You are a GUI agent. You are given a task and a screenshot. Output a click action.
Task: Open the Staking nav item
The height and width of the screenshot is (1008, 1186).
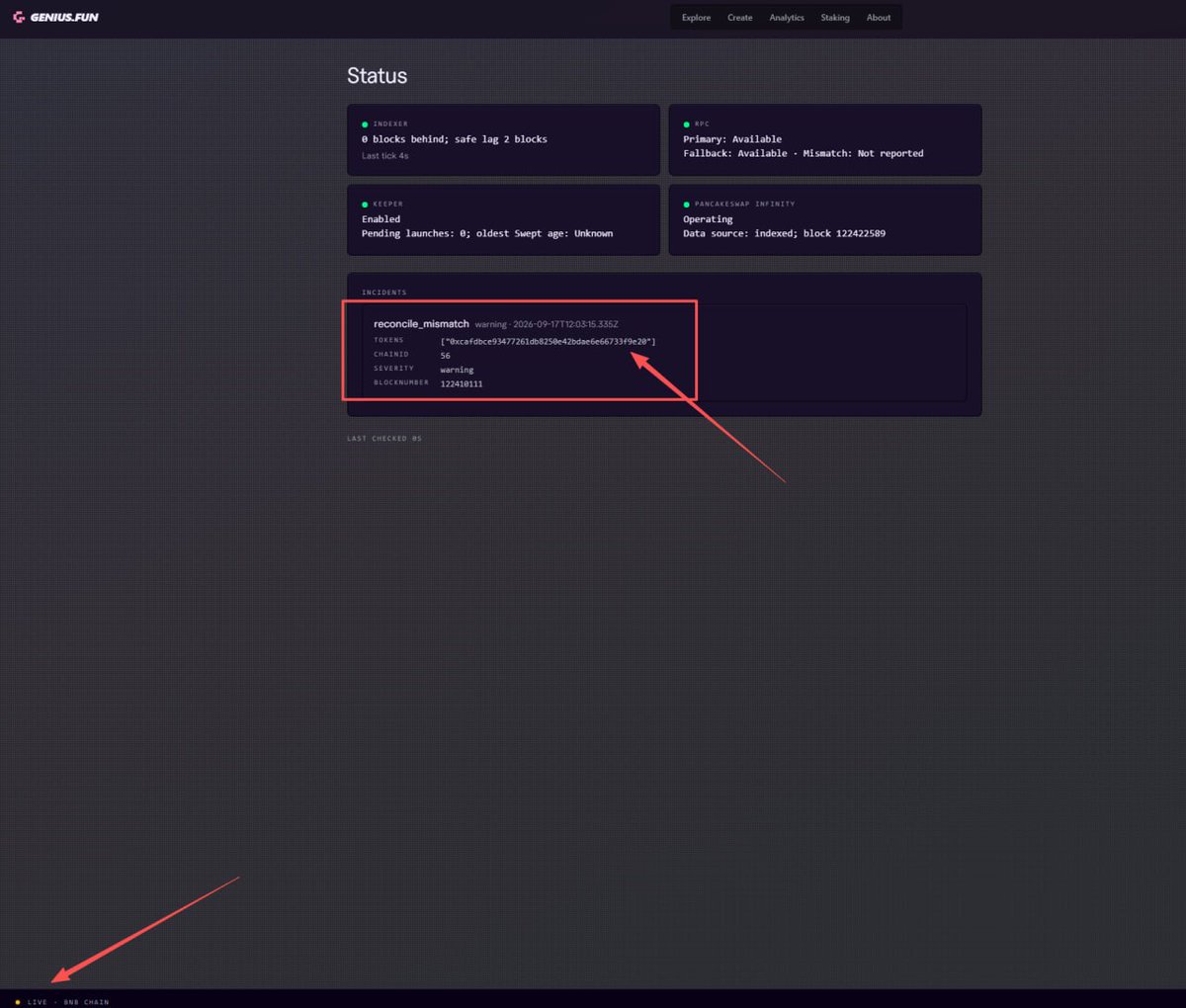835,18
